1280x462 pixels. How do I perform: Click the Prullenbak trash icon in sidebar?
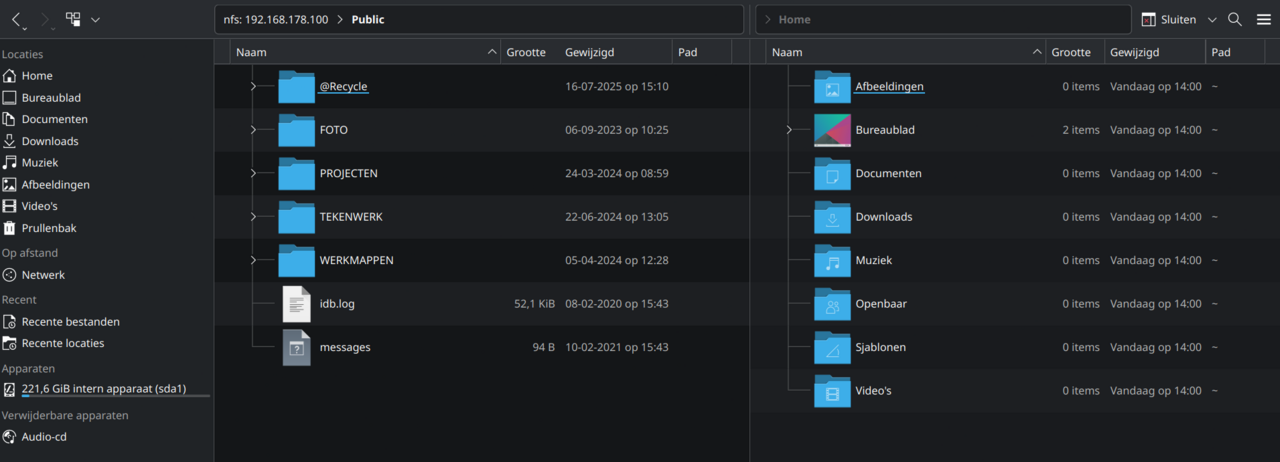pos(10,228)
